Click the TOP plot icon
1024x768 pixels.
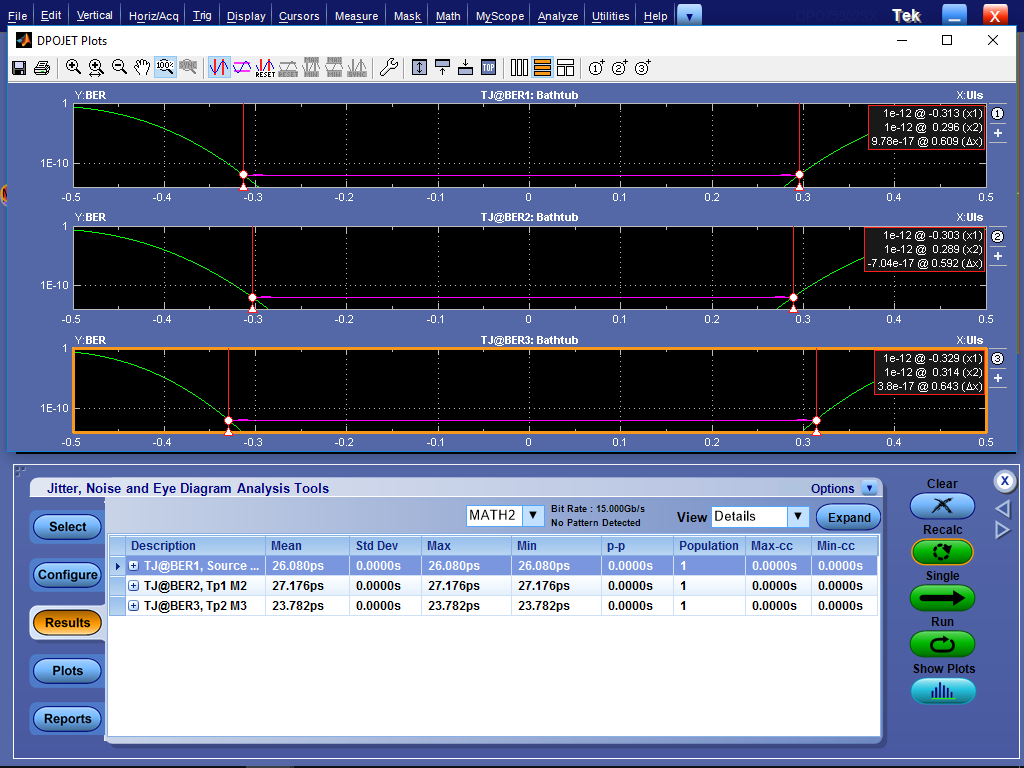[488, 67]
